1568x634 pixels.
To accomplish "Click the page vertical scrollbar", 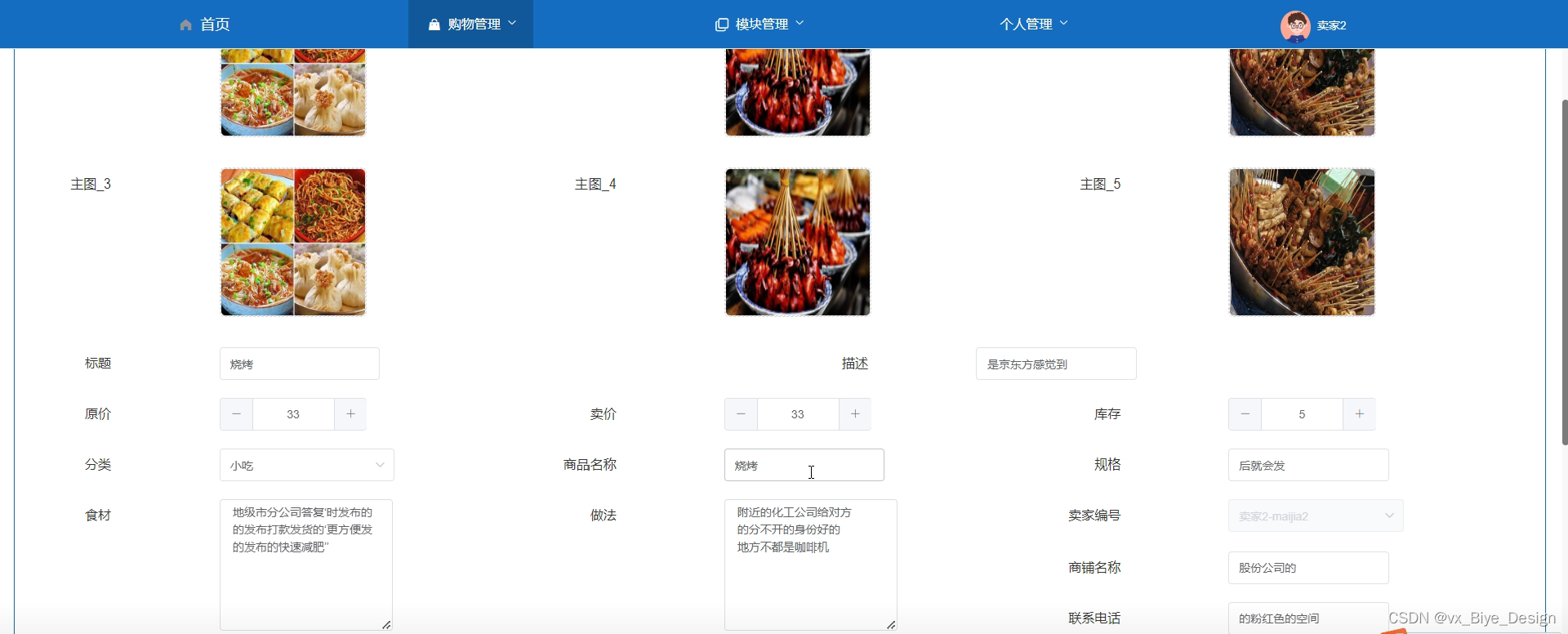I will point(1564,272).
